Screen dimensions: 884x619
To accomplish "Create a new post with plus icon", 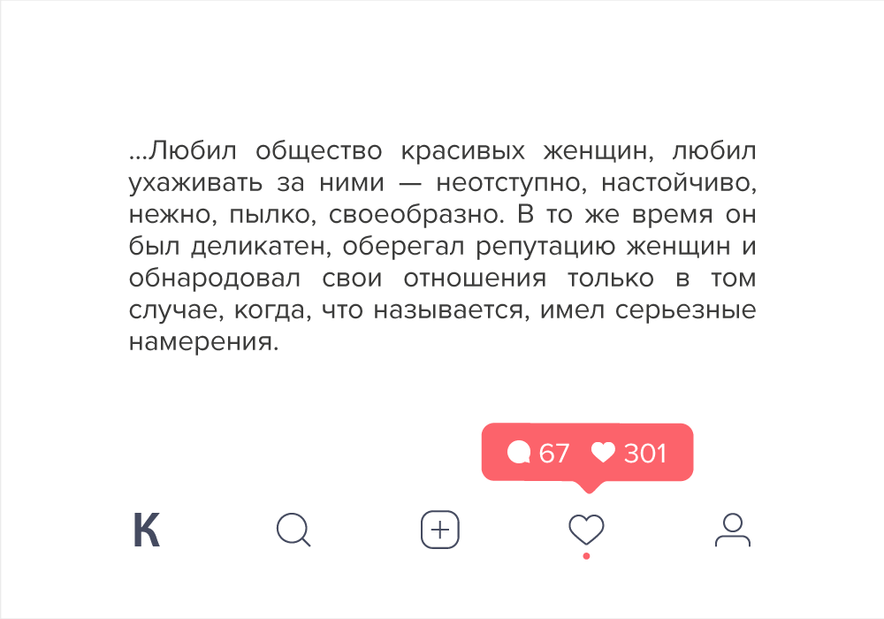I will tap(440, 530).
